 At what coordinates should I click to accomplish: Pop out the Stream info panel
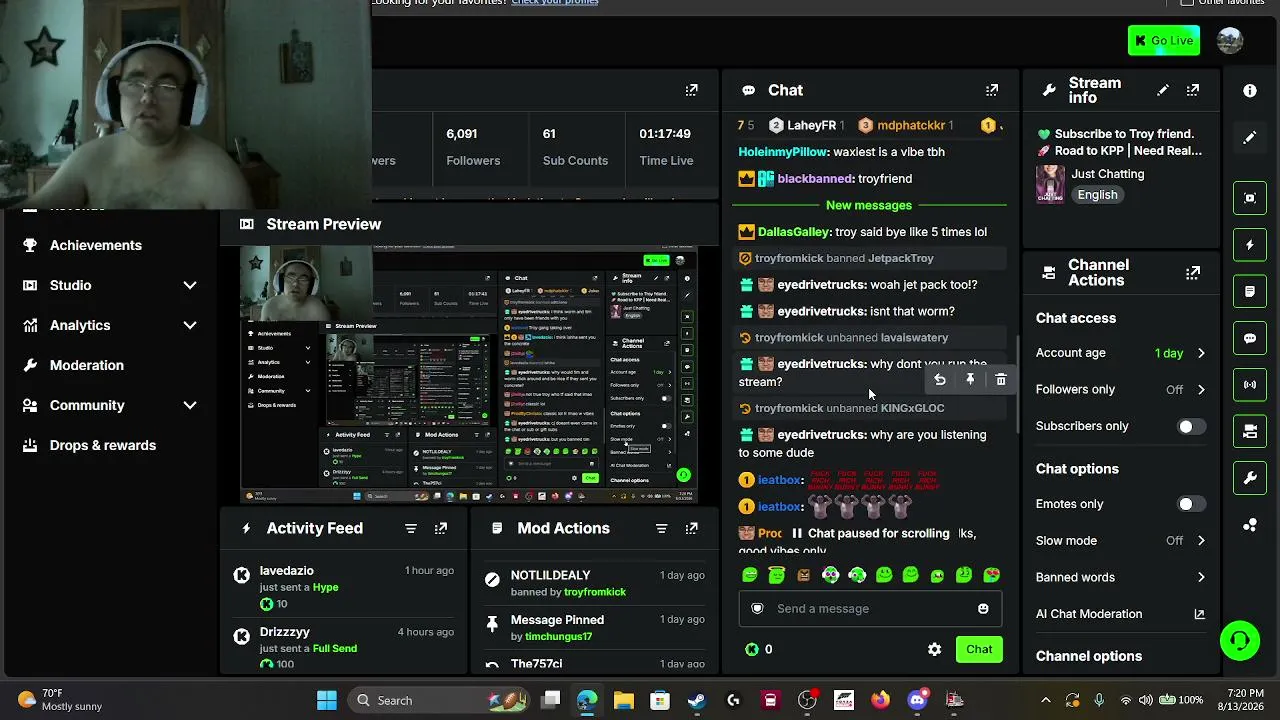(1193, 90)
